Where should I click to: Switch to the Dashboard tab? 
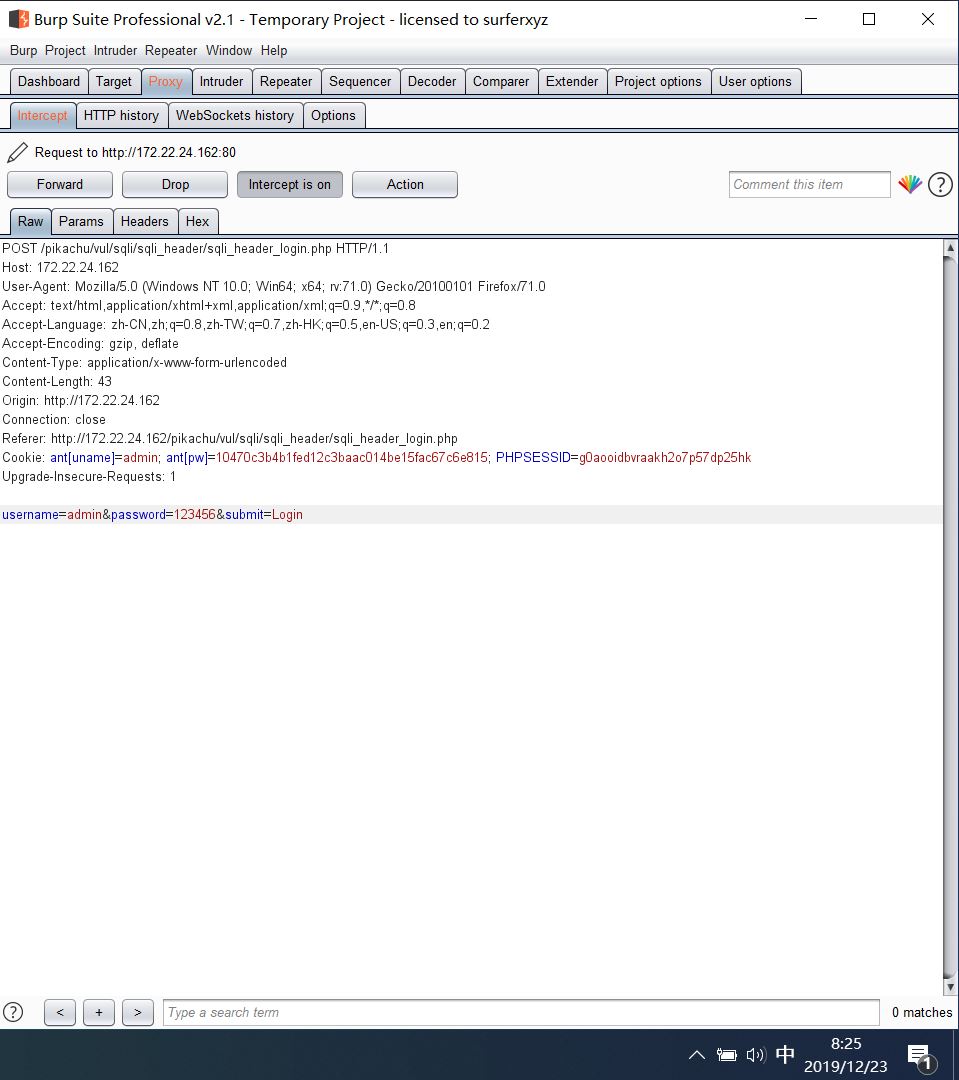coord(49,81)
